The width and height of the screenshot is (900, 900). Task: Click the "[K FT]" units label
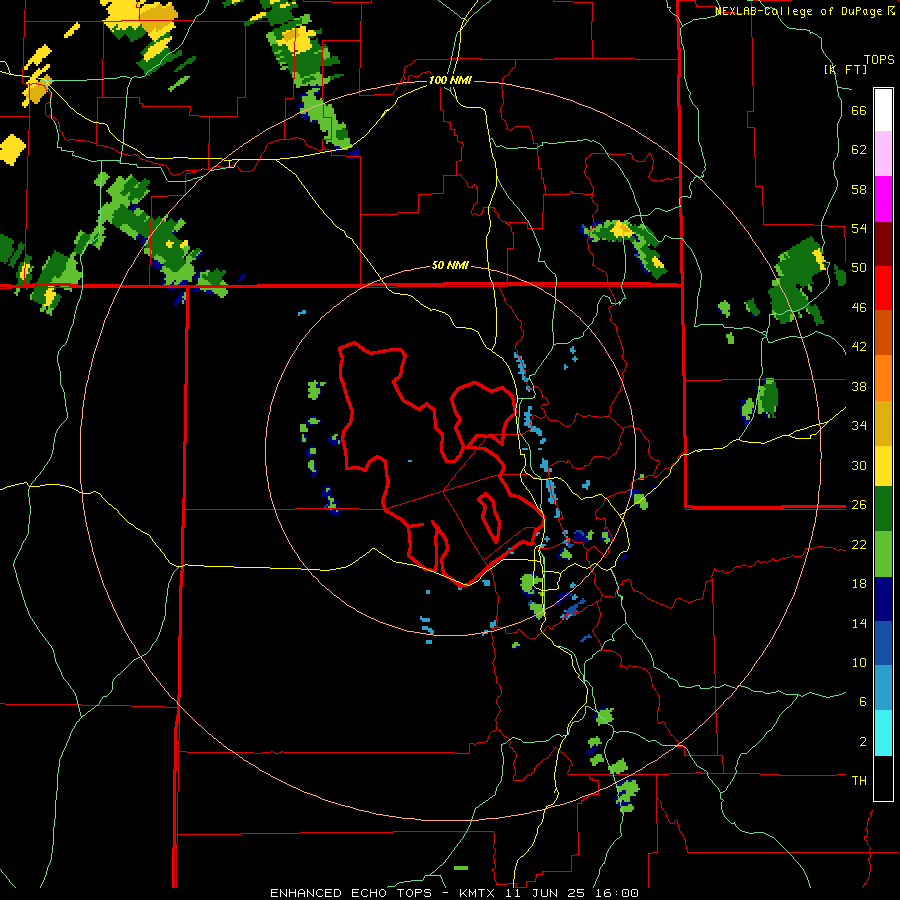pyautogui.click(x=845, y=69)
